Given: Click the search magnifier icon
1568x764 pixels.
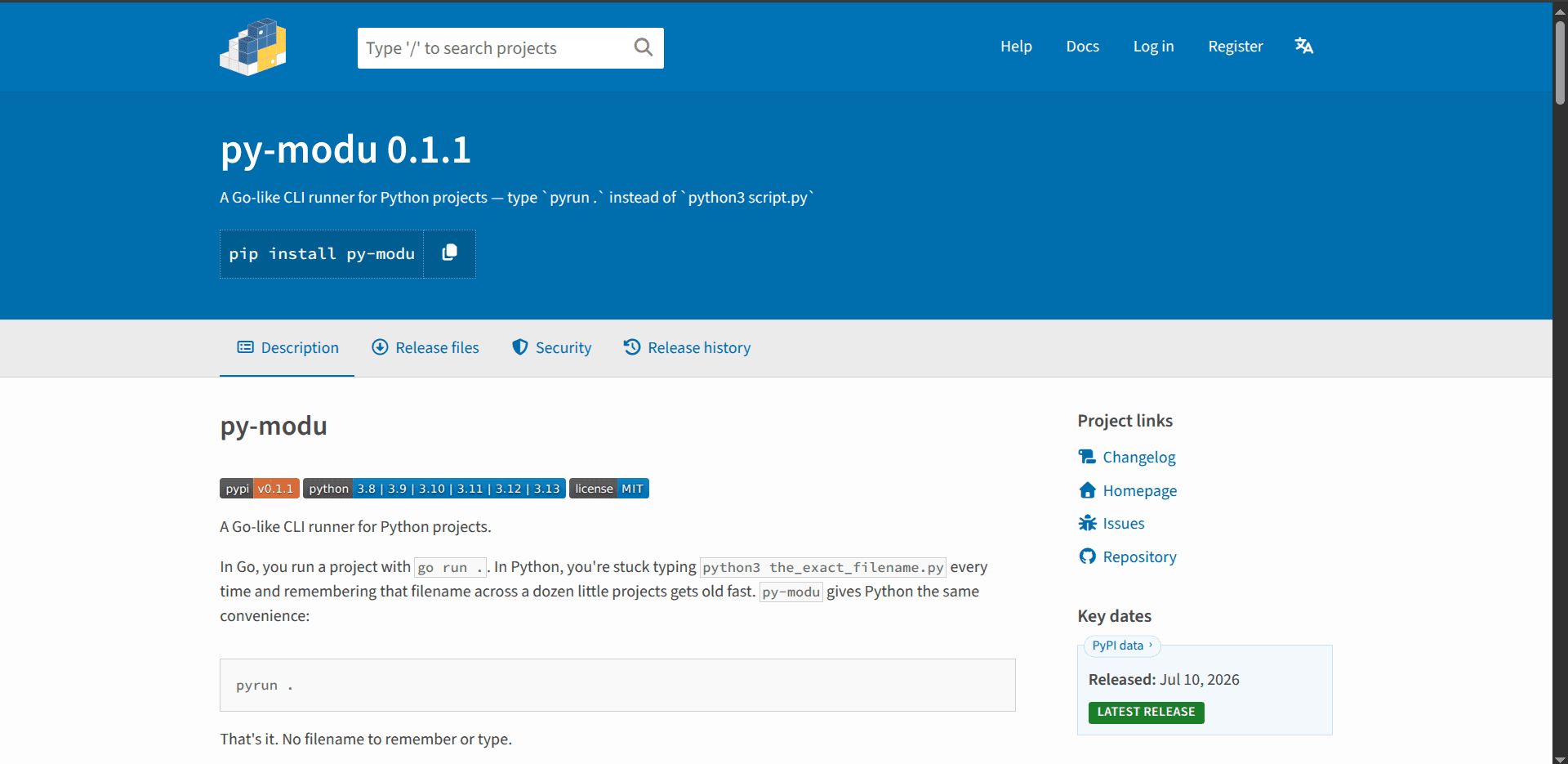Looking at the screenshot, I should 644,47.
